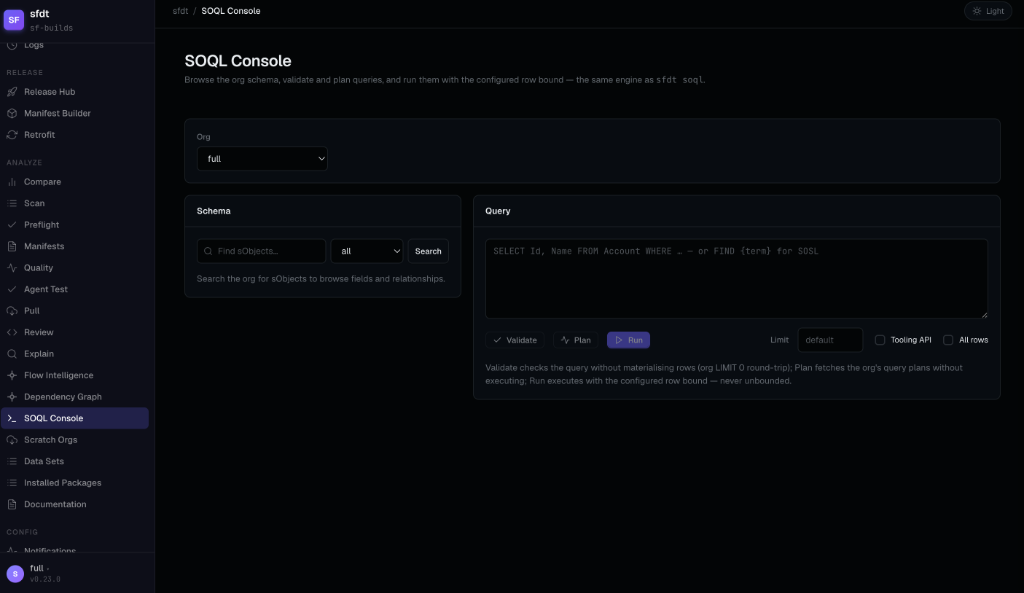Run the query
The height and width of the screenshot is (593, 1024).
coord(628,340)
